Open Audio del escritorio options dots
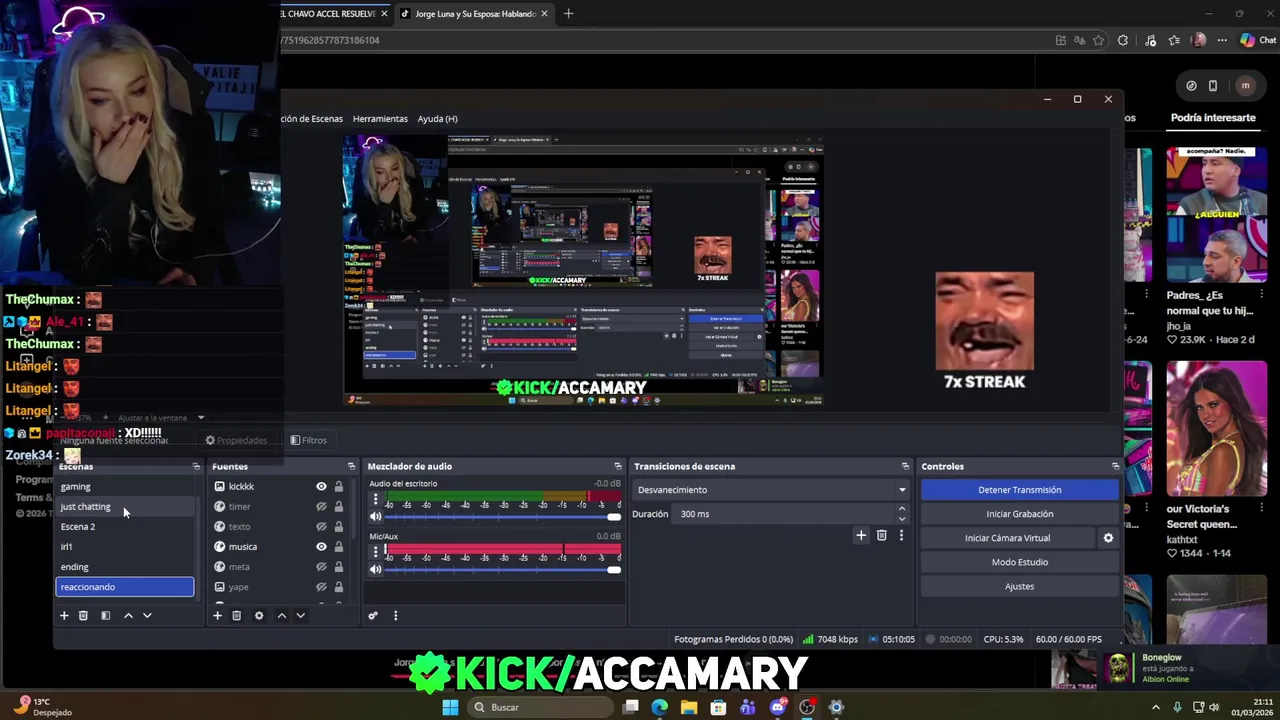1280x720 pixels. coord(376,499)
